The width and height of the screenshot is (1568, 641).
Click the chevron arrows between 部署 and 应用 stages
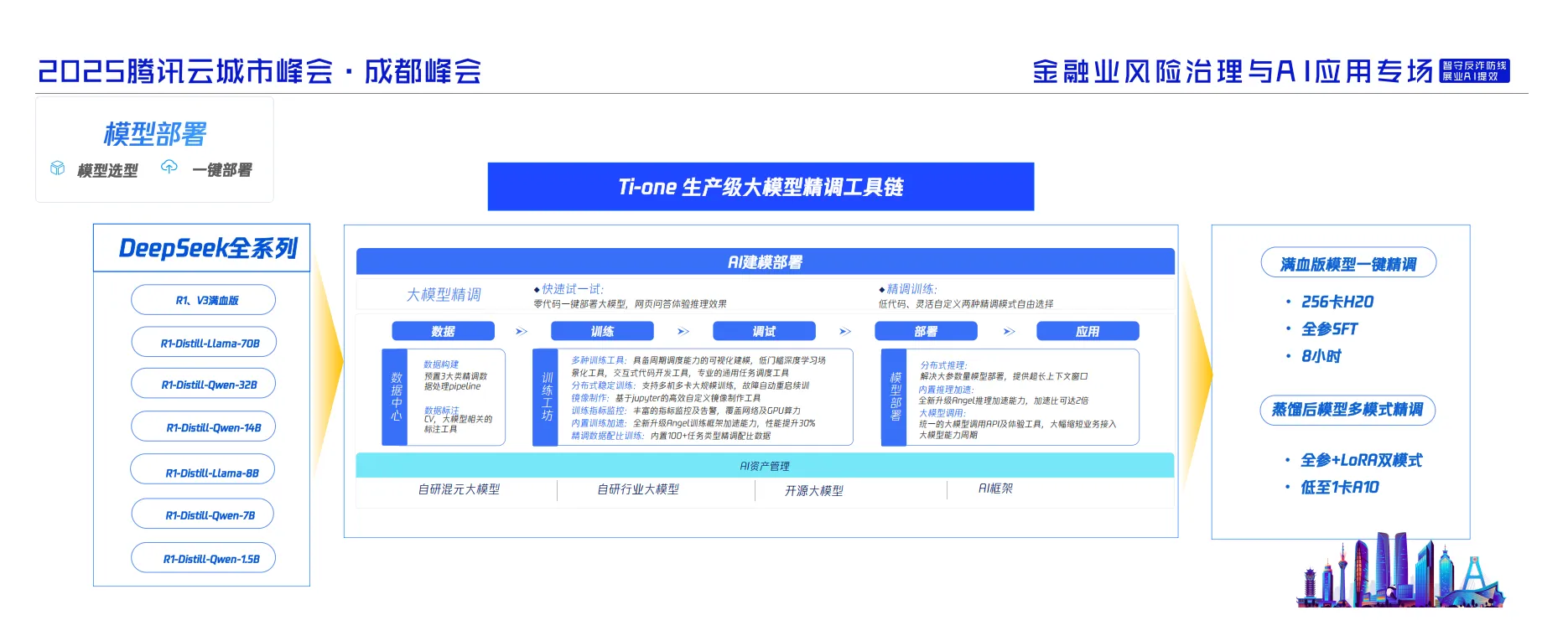point(1010,332)
